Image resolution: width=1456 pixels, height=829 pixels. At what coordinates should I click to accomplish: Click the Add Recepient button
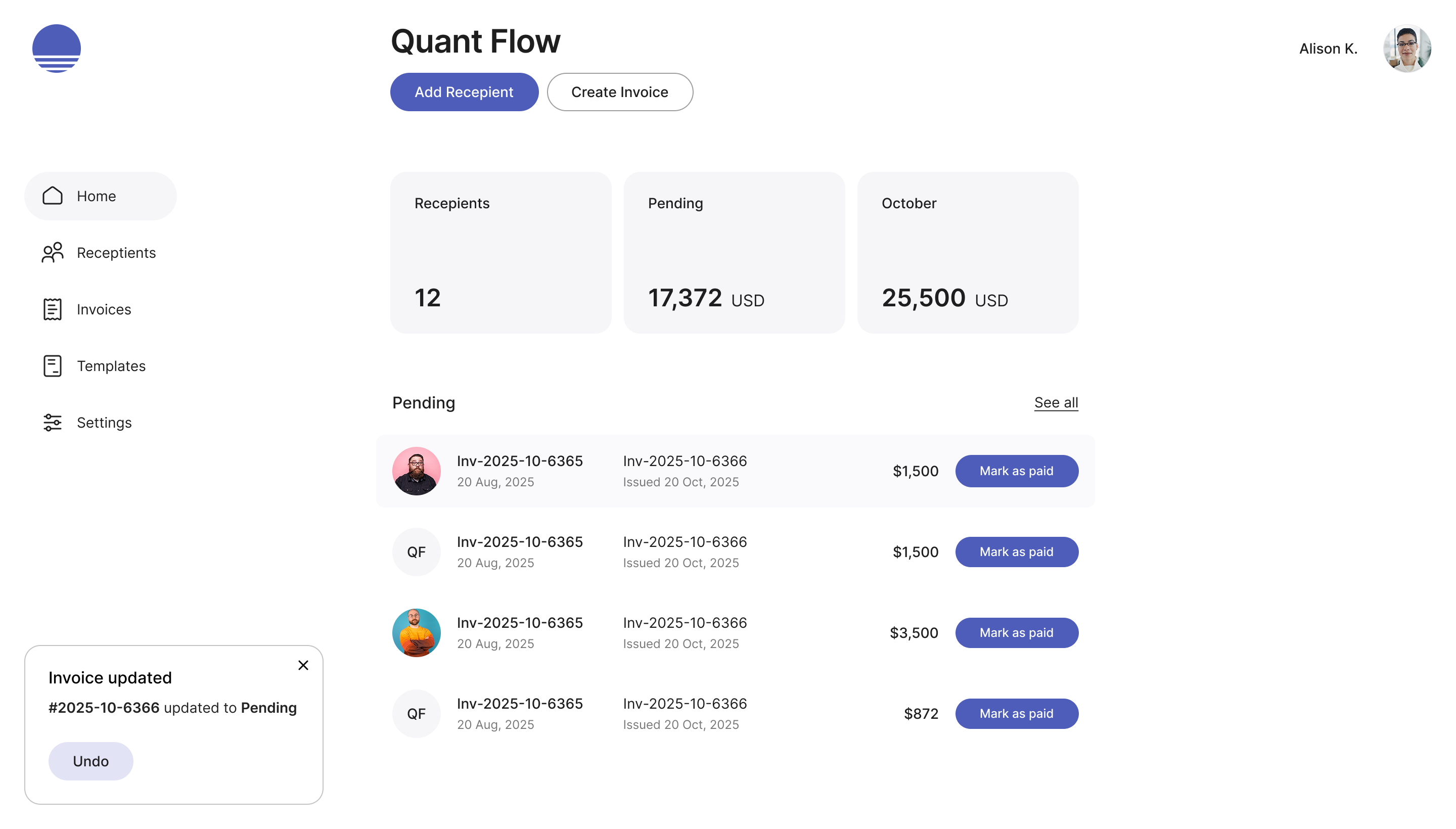(464, 91)
